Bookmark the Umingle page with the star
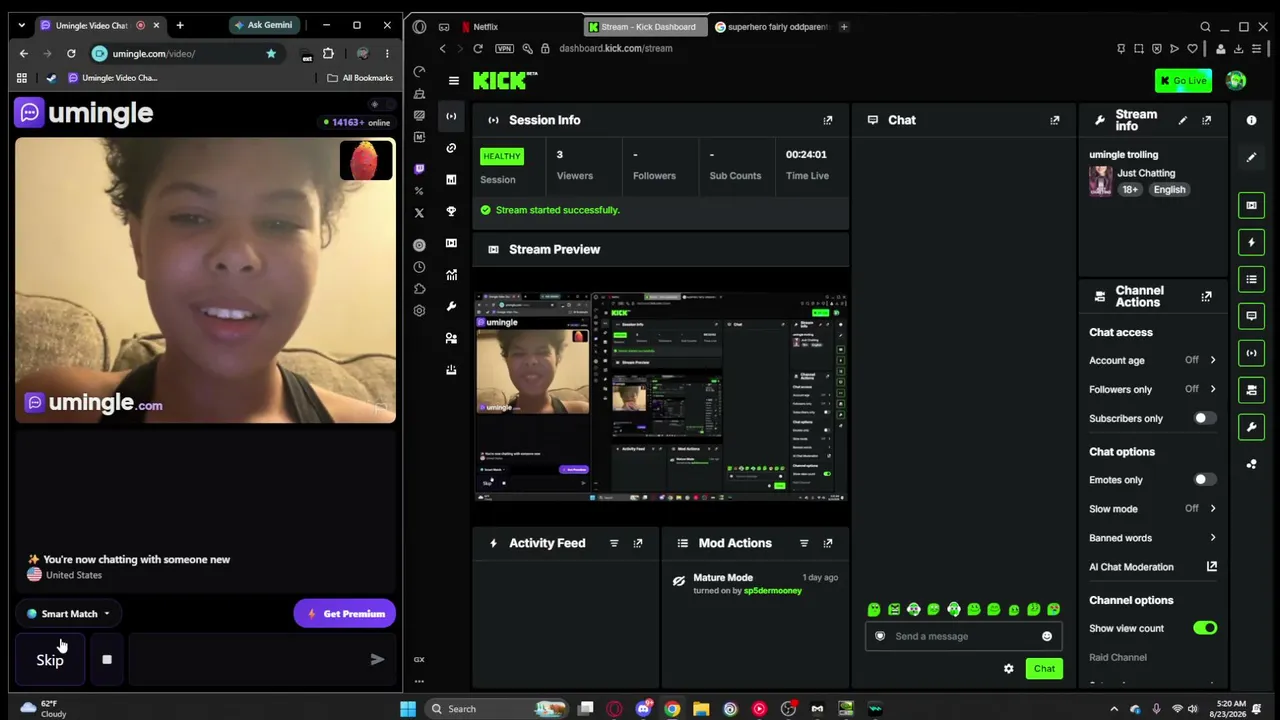 pyautogui.click(x=271, y=54)
